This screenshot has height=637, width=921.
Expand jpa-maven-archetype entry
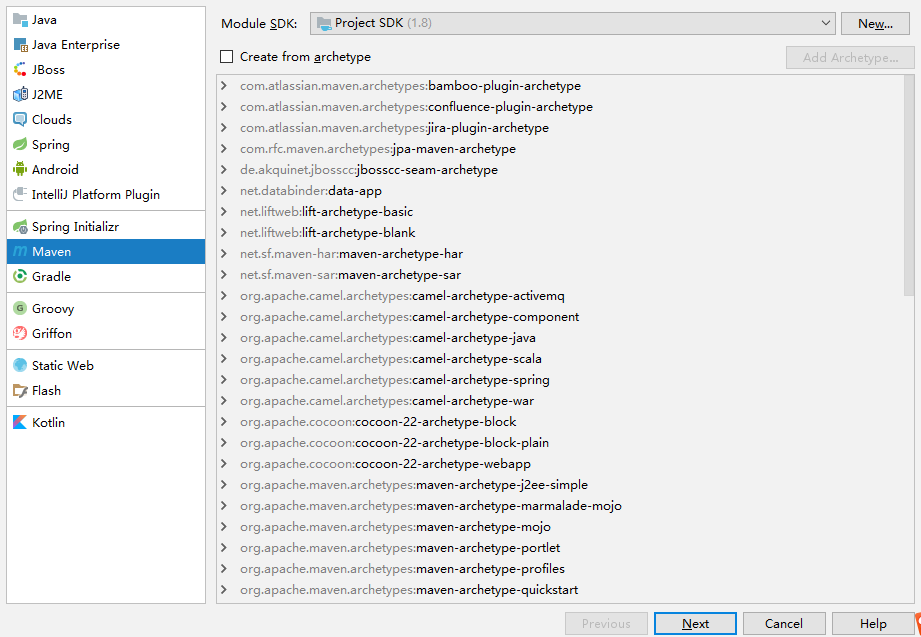224,149
